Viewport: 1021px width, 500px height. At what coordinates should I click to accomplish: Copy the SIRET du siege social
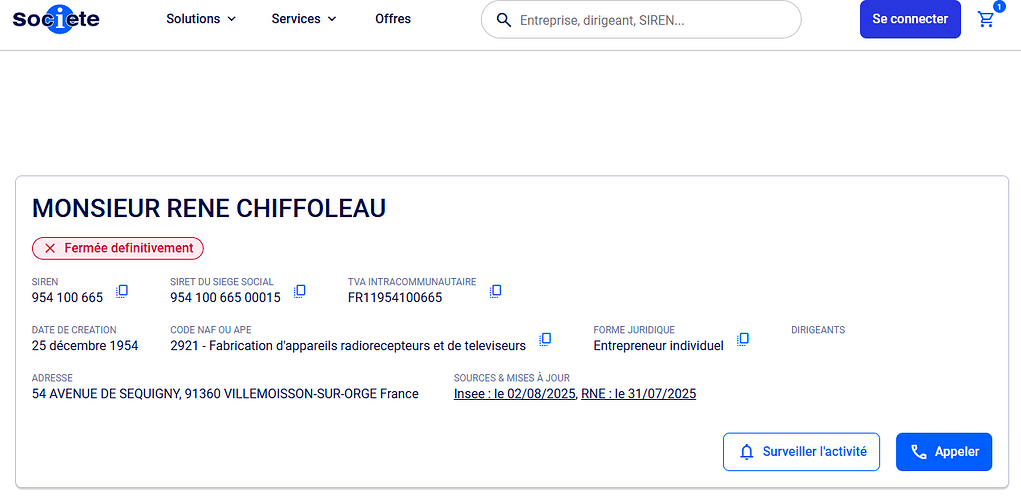point(300,291)
